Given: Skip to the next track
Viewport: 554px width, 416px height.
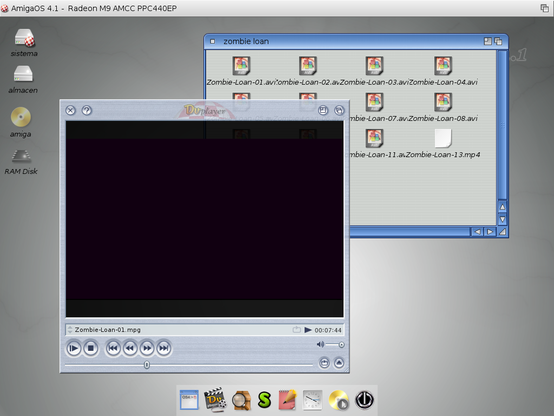Looking at the screenshot, I should (x=164, y=348).
